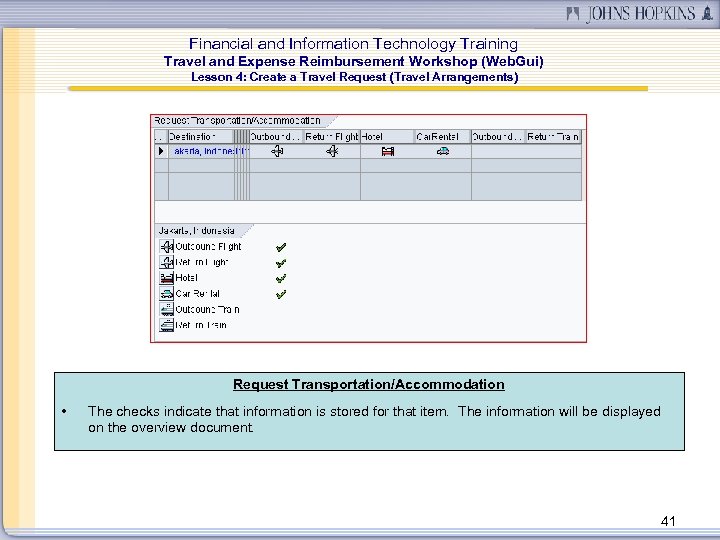Click the green check beside Return Flight

[x=281, y=263]
